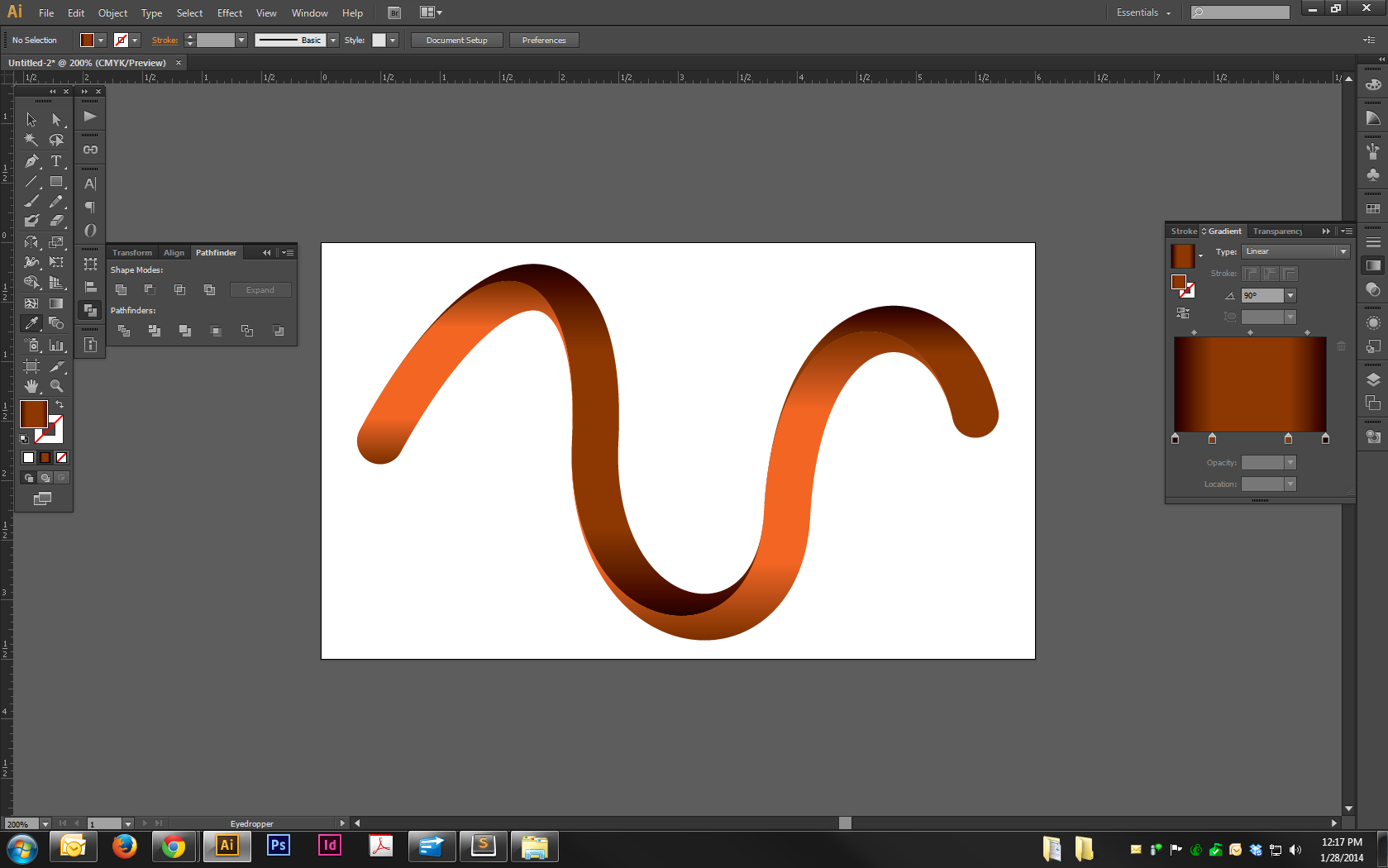The width and height of the screenshot is (1388, 868).
Task: Switch to Draw Behind mode
Action: coord(45,478)
